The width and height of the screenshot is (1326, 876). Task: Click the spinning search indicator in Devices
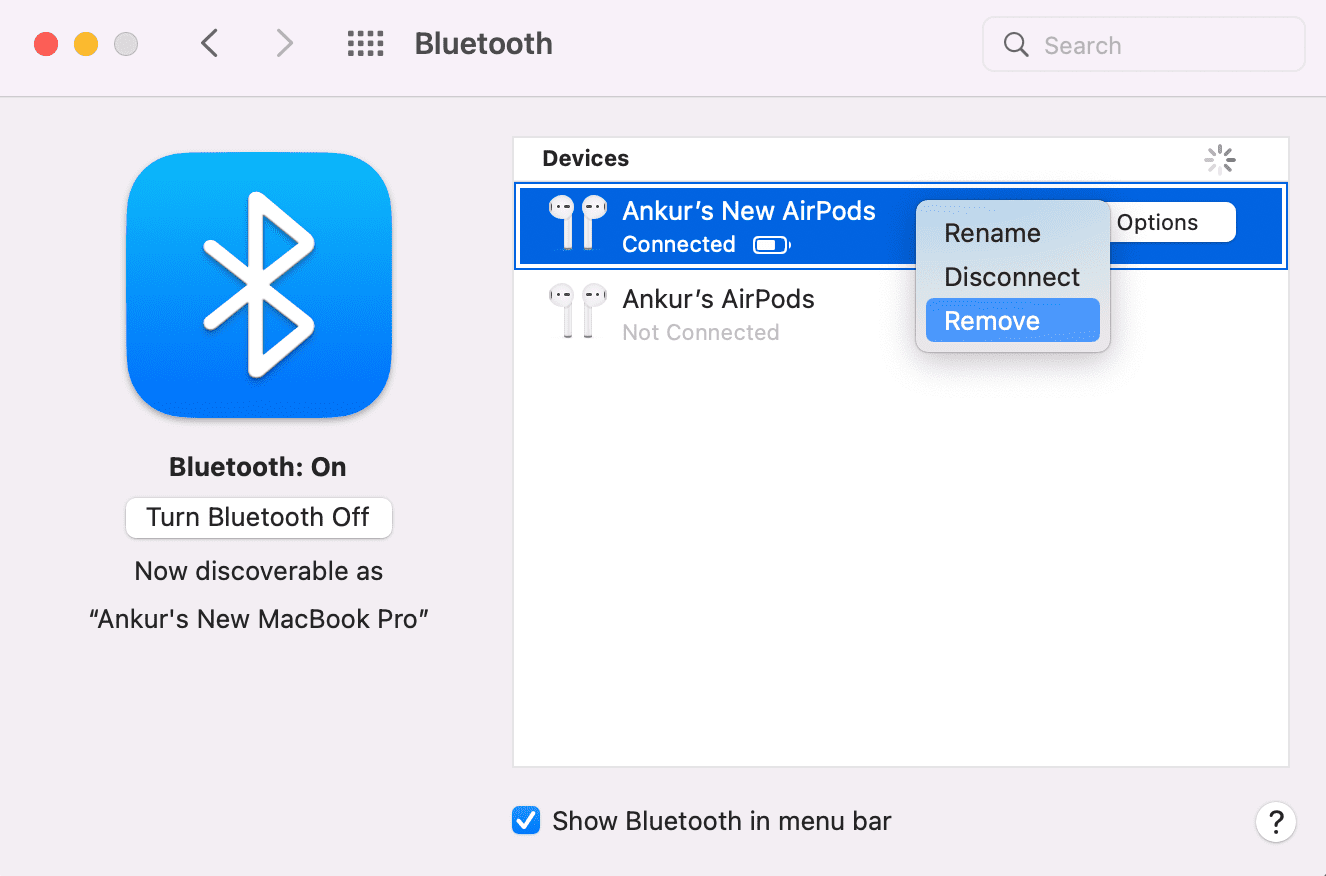1220,159
